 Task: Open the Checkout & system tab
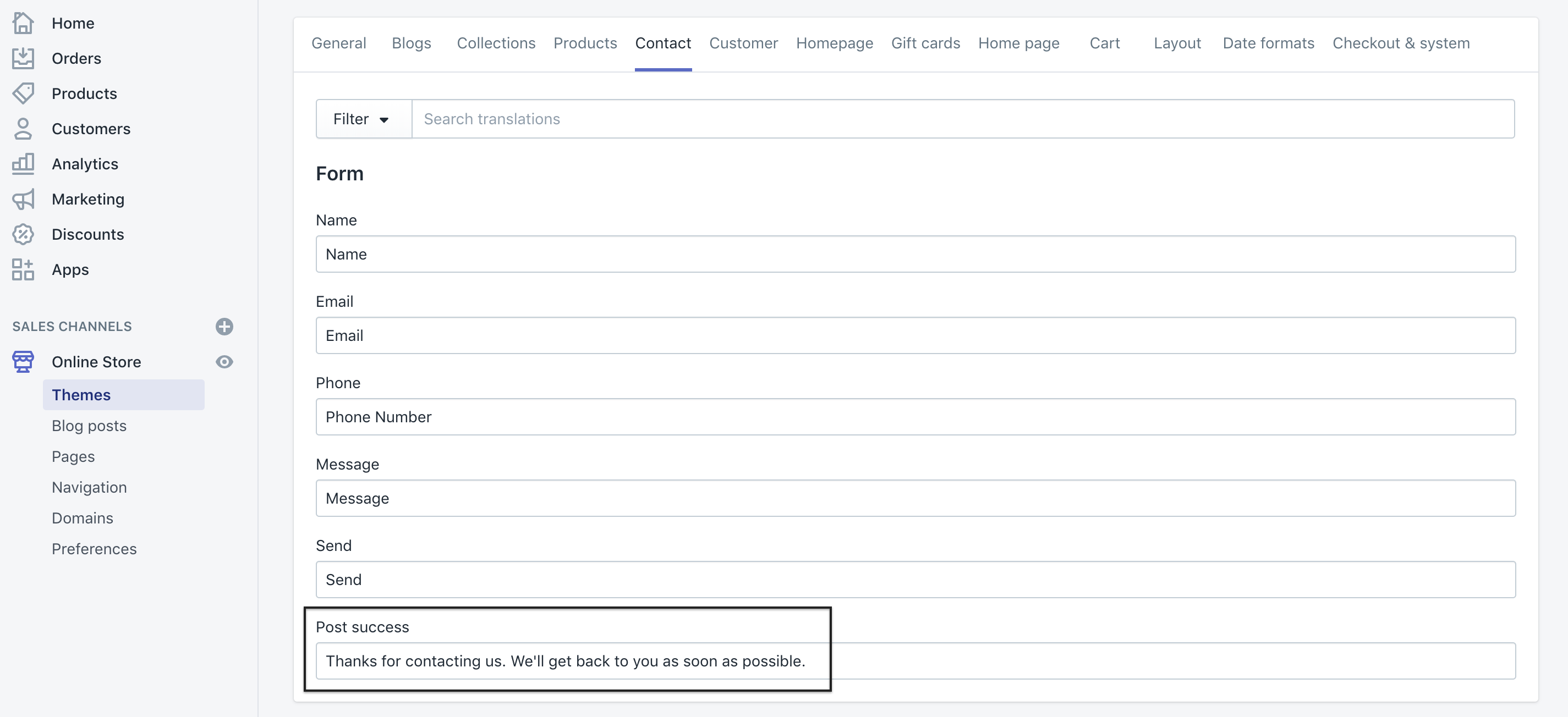pos(1401,42)
